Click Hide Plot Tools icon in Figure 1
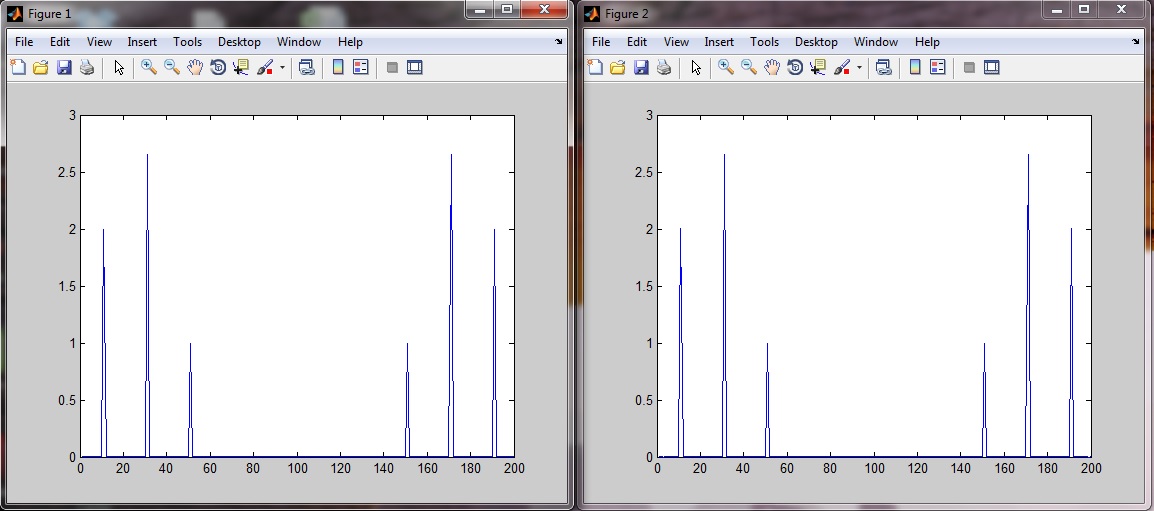Viewport: 1154px width, 511px height. tap(392, 68)
